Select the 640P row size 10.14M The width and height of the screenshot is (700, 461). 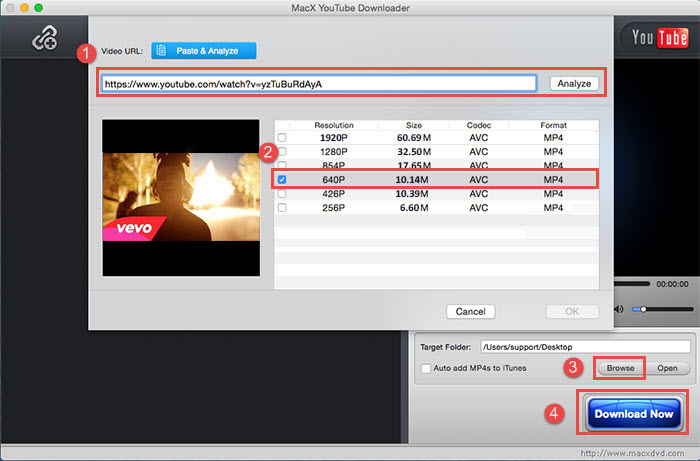click(x=412, y=179)
